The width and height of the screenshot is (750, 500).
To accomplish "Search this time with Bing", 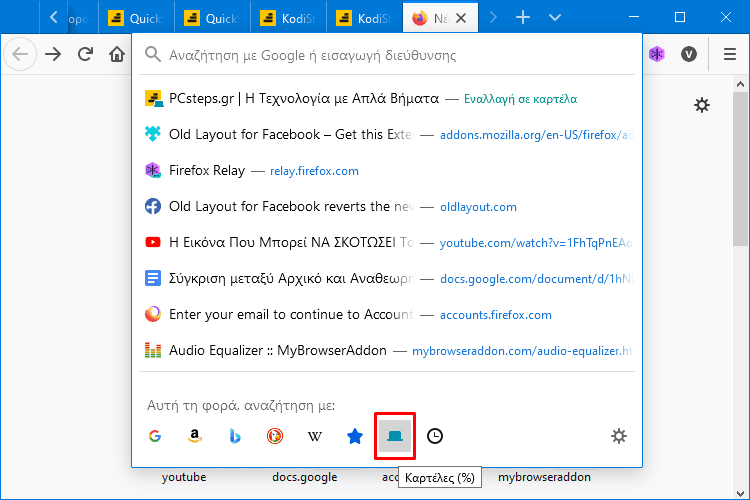I will [235, 436].
